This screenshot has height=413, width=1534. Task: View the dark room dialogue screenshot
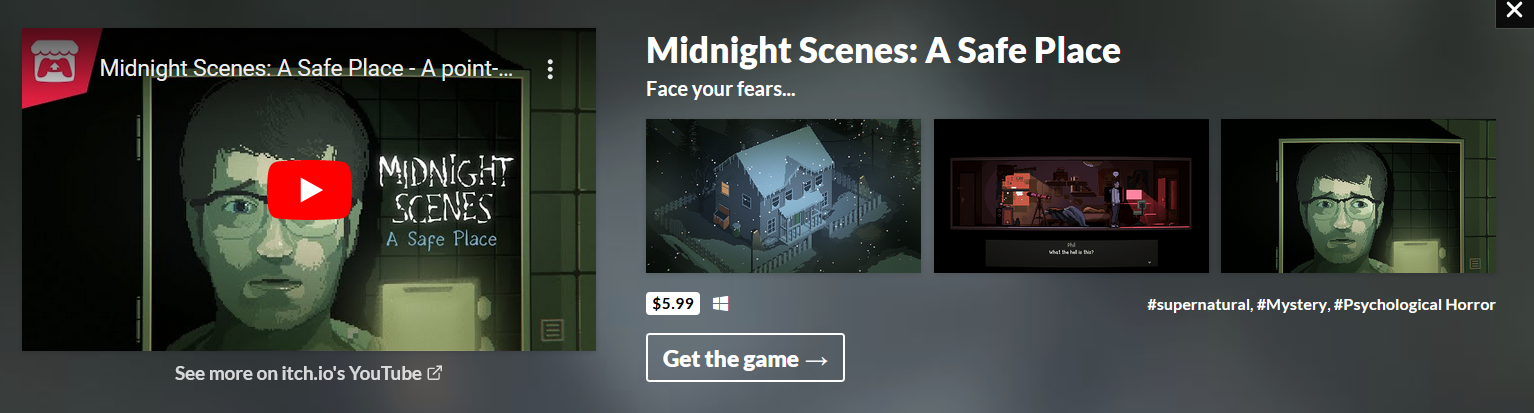click(x=1071, y=196)
